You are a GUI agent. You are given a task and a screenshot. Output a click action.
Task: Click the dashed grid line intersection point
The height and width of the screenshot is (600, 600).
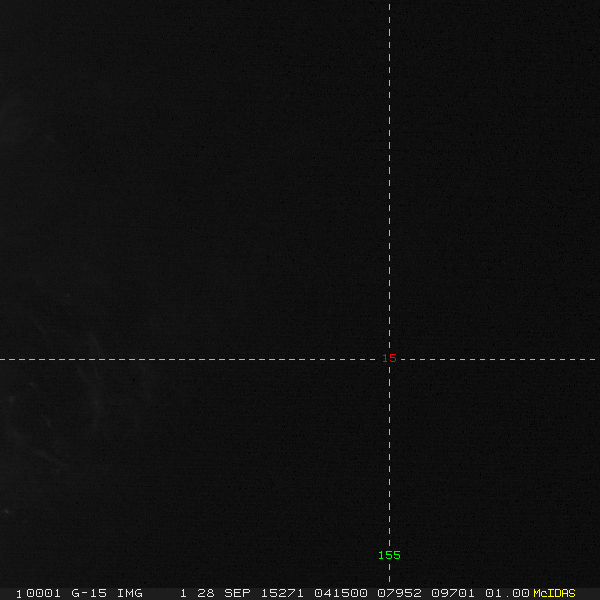(x=389, y=359)
